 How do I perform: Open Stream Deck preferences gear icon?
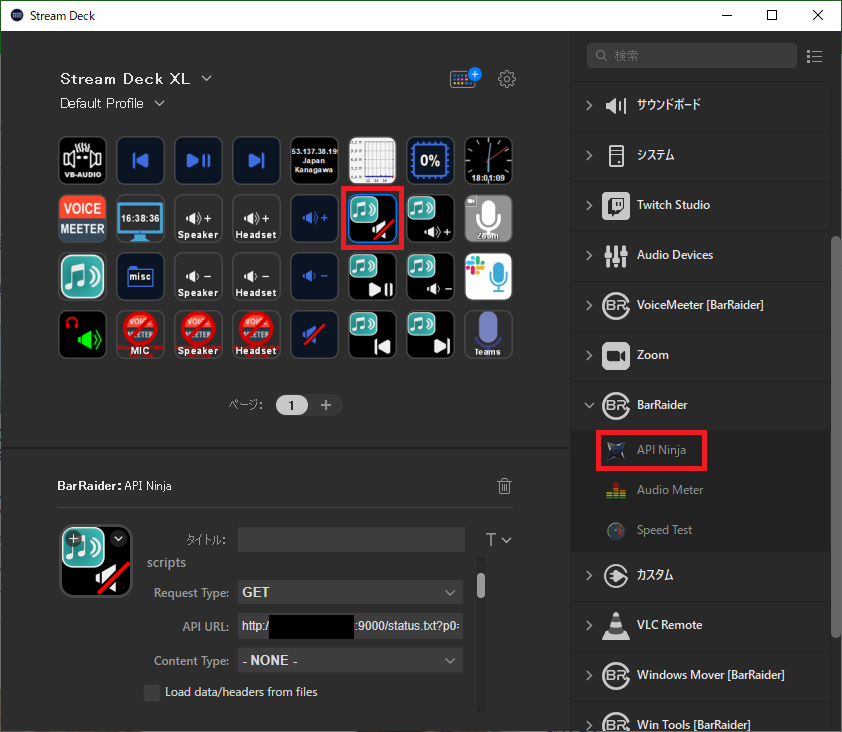(x=507, y=79)
